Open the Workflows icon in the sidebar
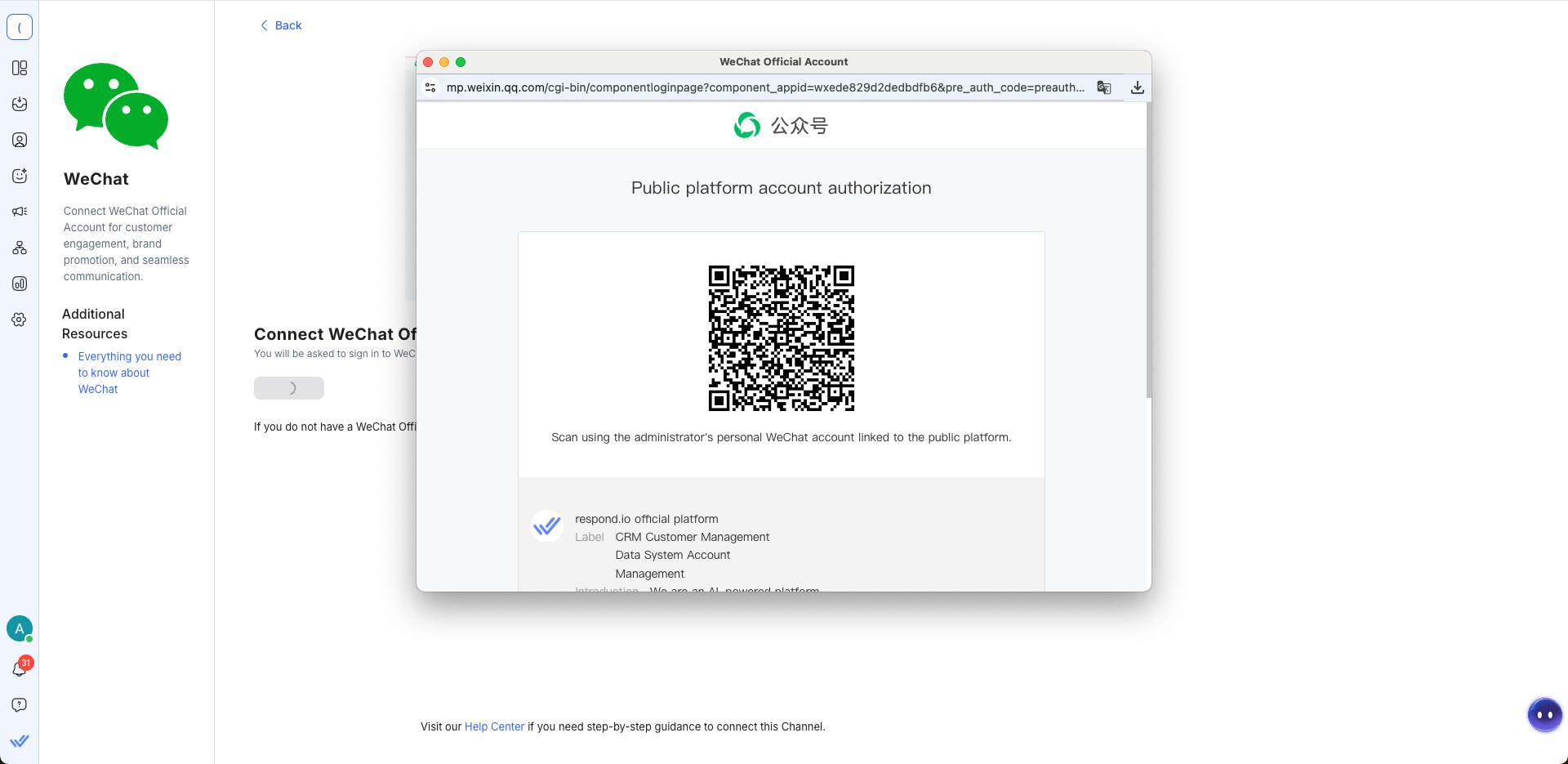The height and width of the screenshot is (764, 1568). click(x=20, y=248)
